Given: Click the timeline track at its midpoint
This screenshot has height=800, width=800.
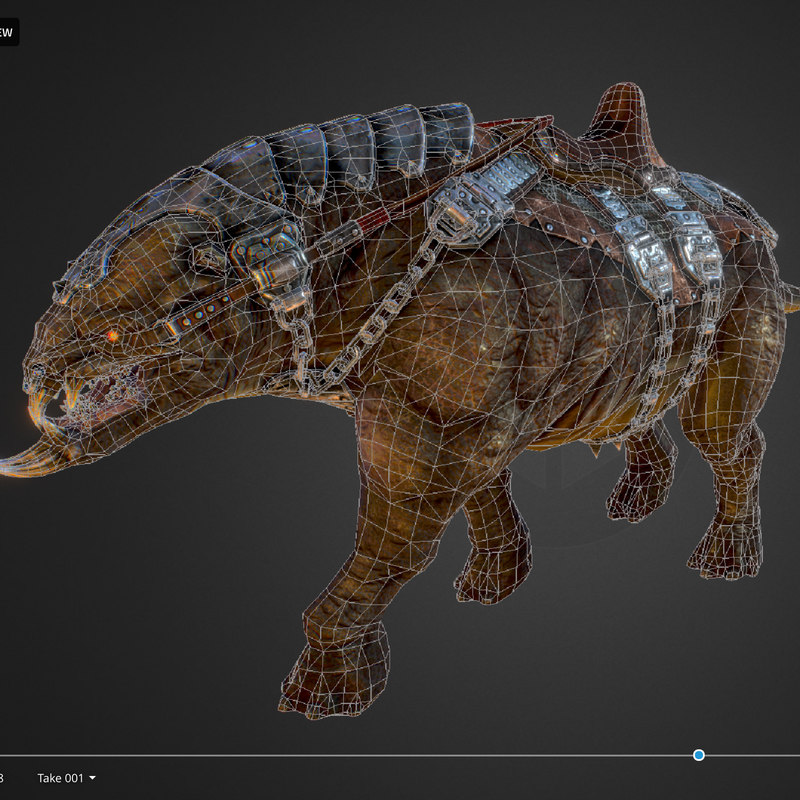Looking at the screenshot, I should coord(400,755).
